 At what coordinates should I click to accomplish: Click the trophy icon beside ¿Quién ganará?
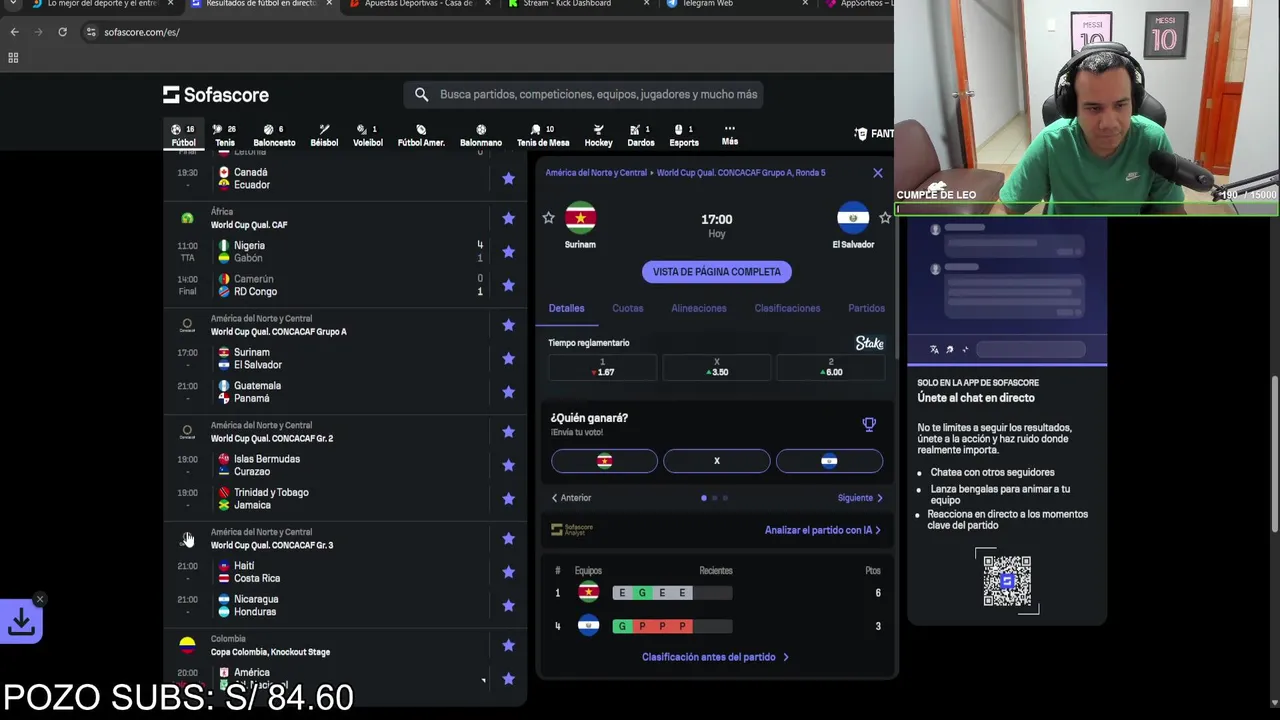869,424
